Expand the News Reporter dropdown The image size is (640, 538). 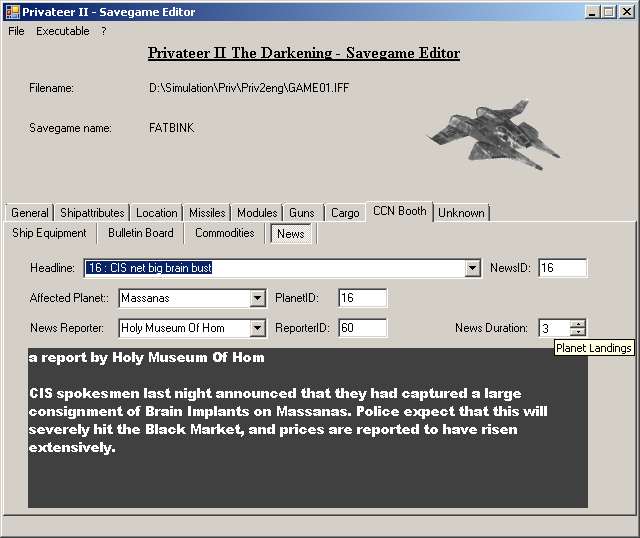click(258, 328)
